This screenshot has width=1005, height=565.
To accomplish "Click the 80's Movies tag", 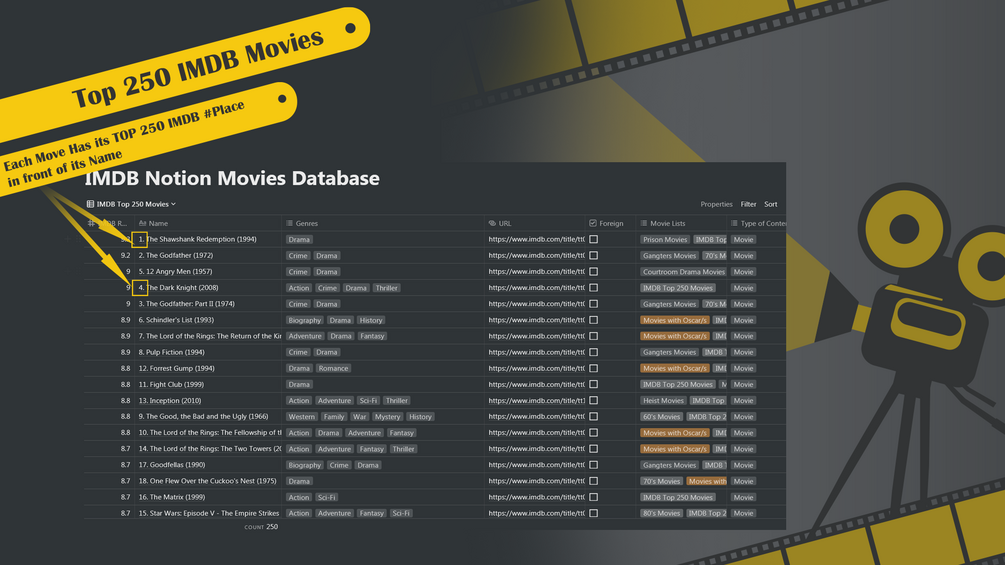I will (x=661, y=513).
